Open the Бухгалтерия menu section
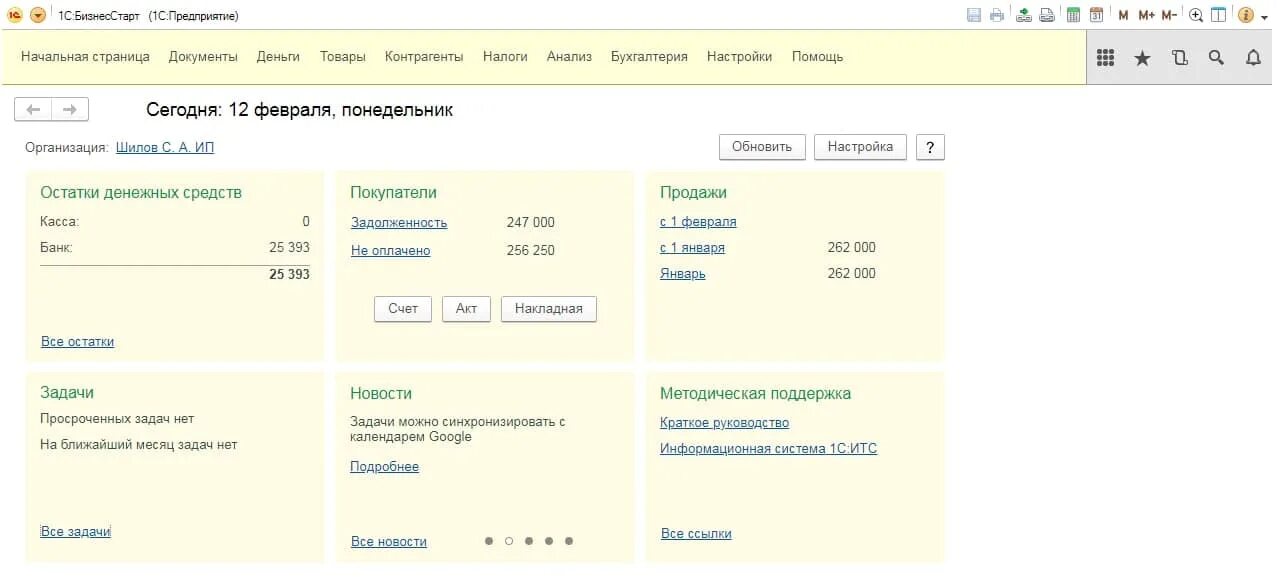The image size is (1277, 583). click(x=649, y=57)
